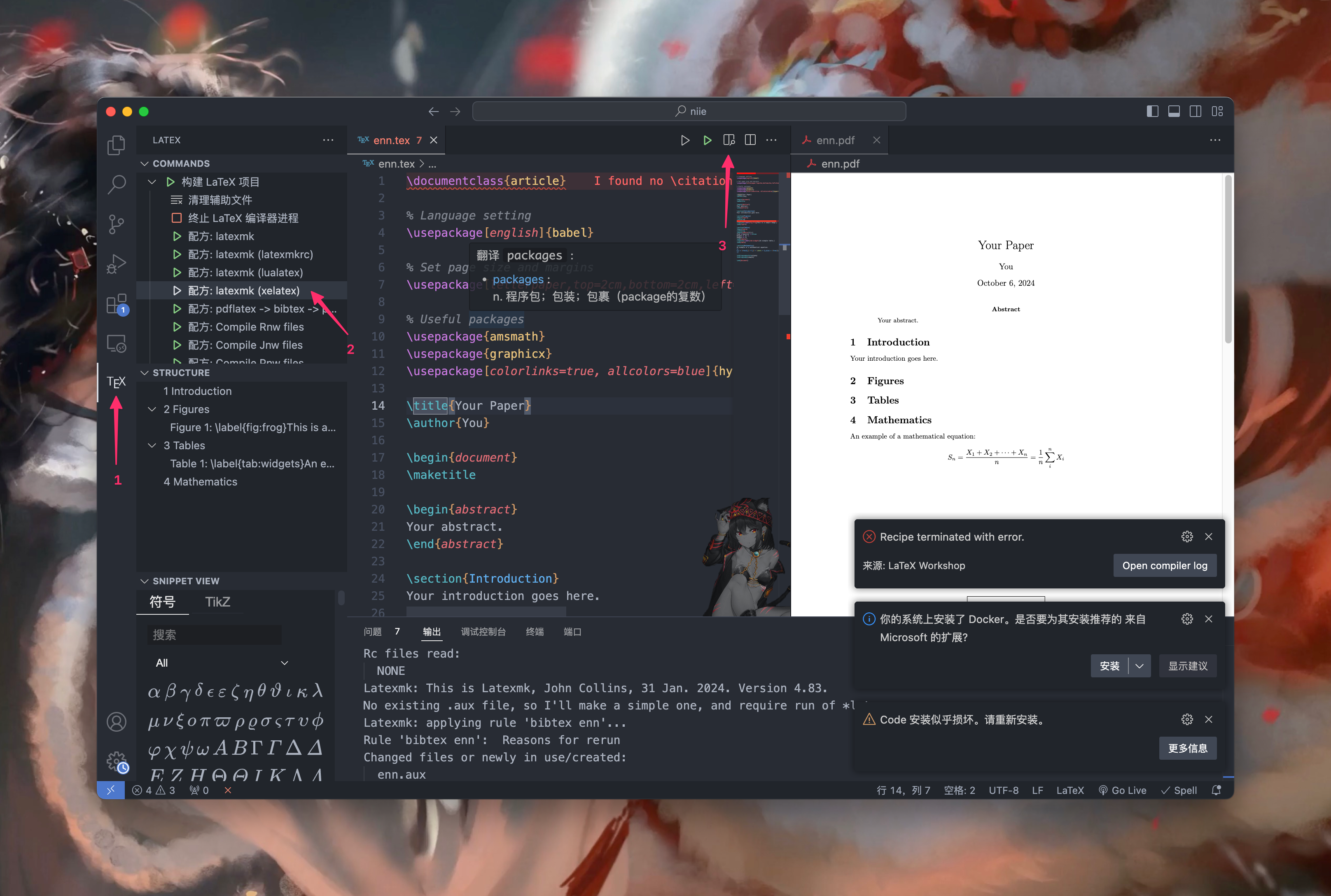
Task: Click the niie command center search box
Action: coord(689,112)
